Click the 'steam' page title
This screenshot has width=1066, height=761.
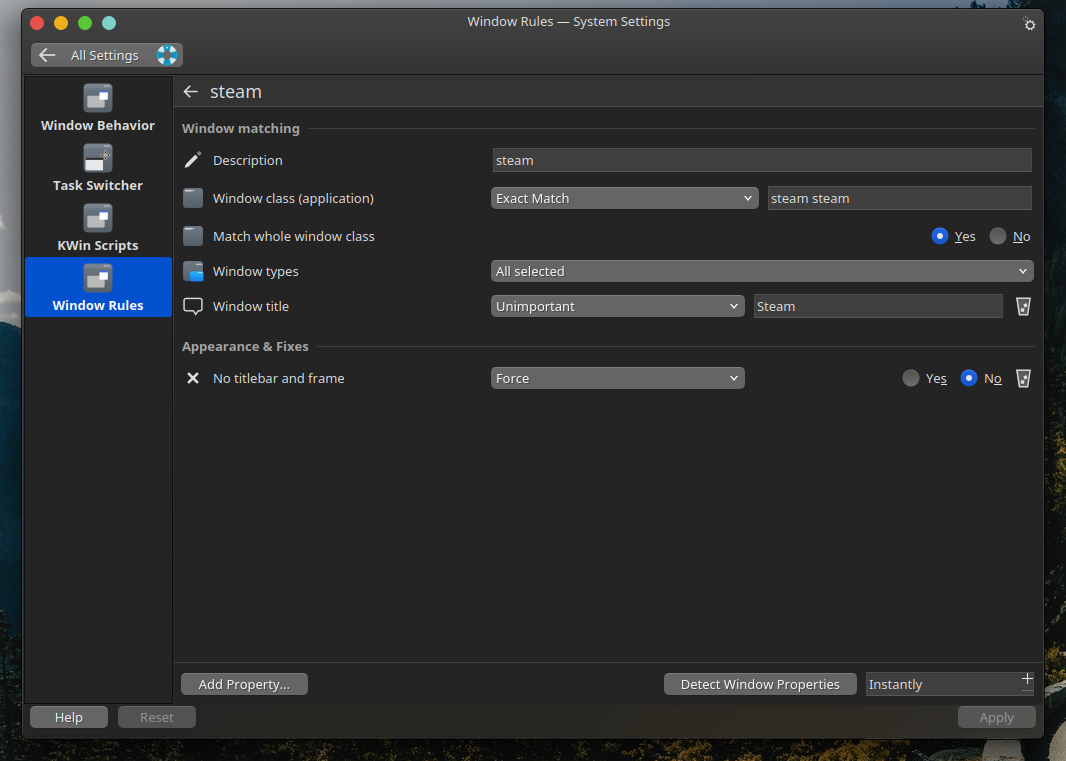(235, 92)
